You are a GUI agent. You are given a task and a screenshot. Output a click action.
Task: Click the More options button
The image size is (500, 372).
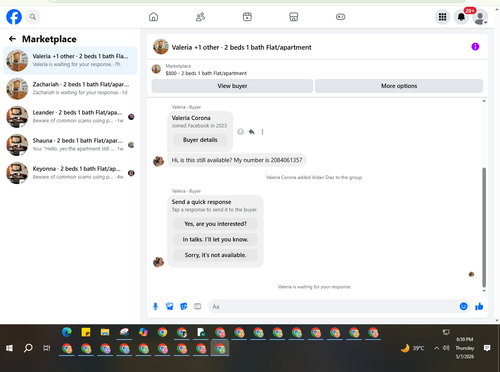point(399,86)
